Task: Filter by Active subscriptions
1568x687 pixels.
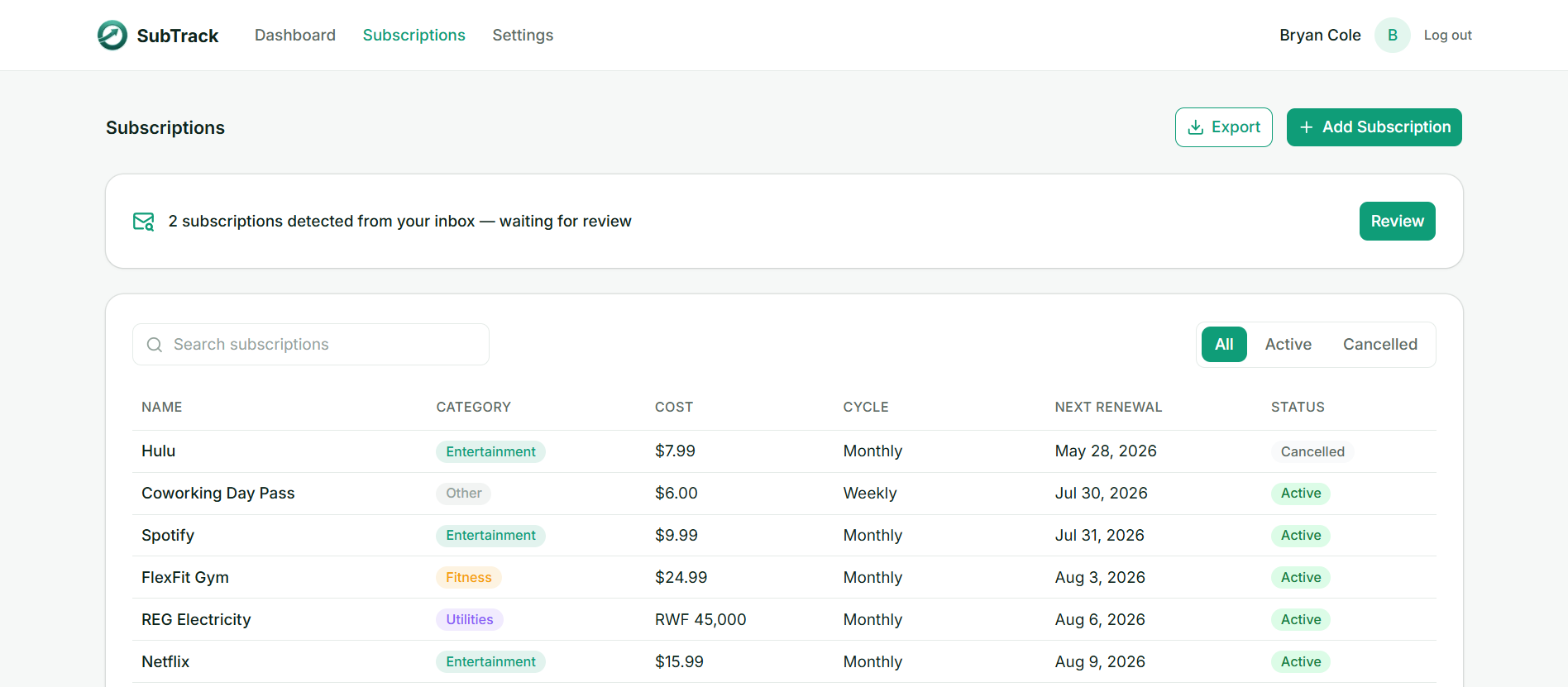Action: tap(1288, 345)
